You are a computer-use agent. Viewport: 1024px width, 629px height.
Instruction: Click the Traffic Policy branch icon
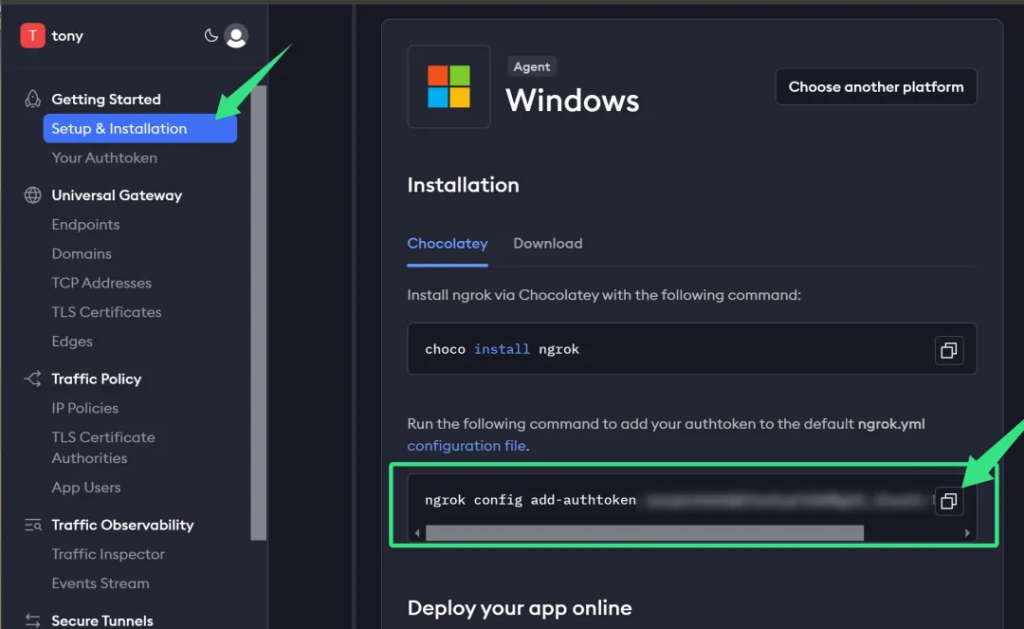pos(33,378)
